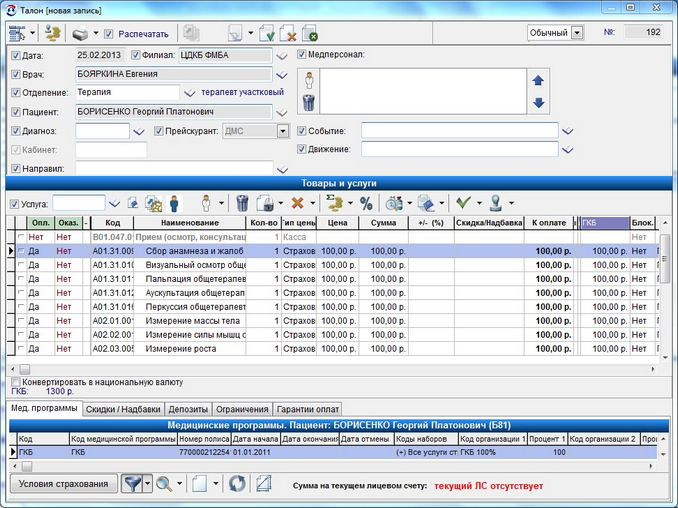678x508 pixels.
Task: Enable Конвертировать в национальную валюту checkbox
Action: pos(15,382)
